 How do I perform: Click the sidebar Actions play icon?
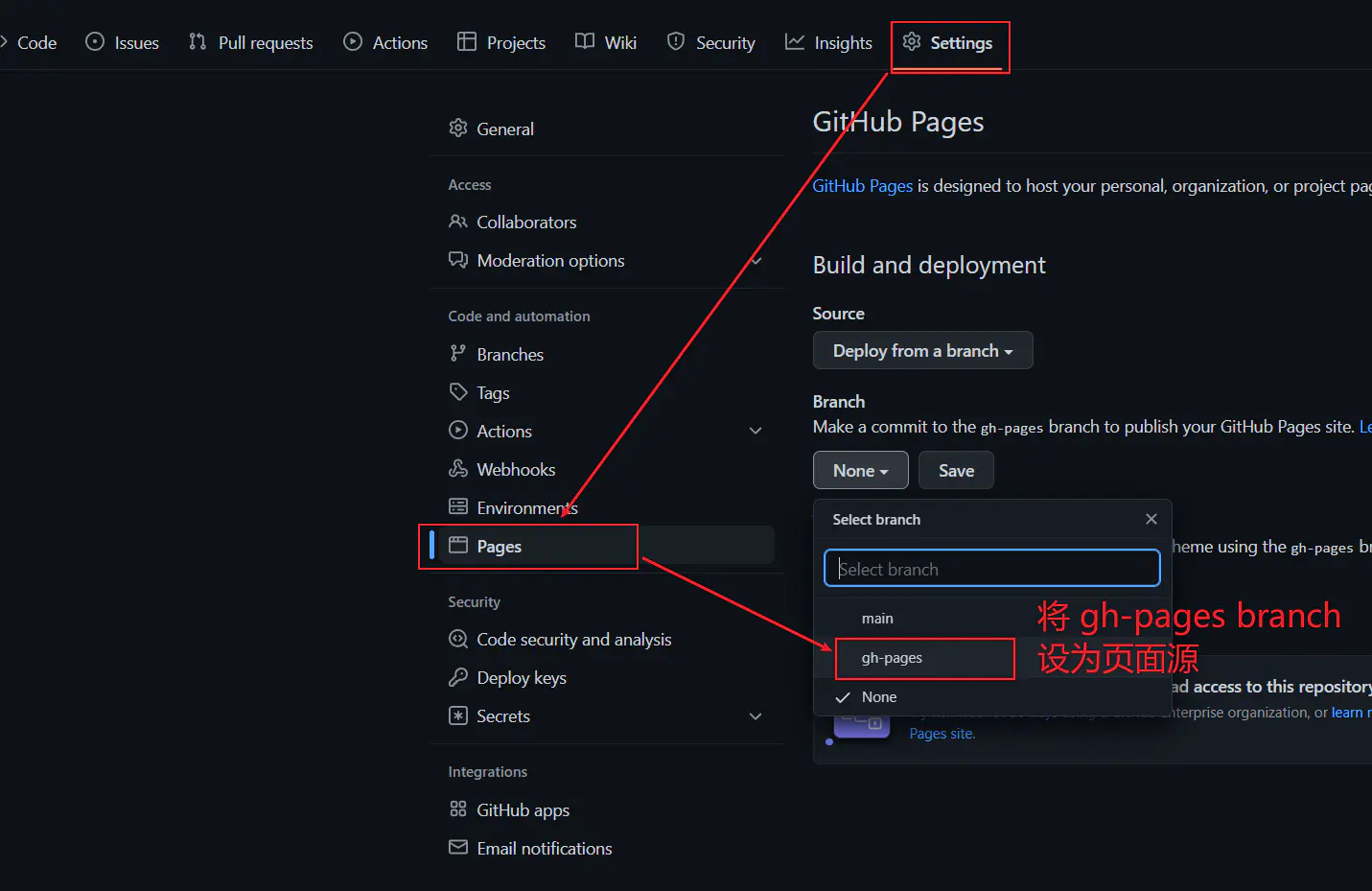[458, 430]
